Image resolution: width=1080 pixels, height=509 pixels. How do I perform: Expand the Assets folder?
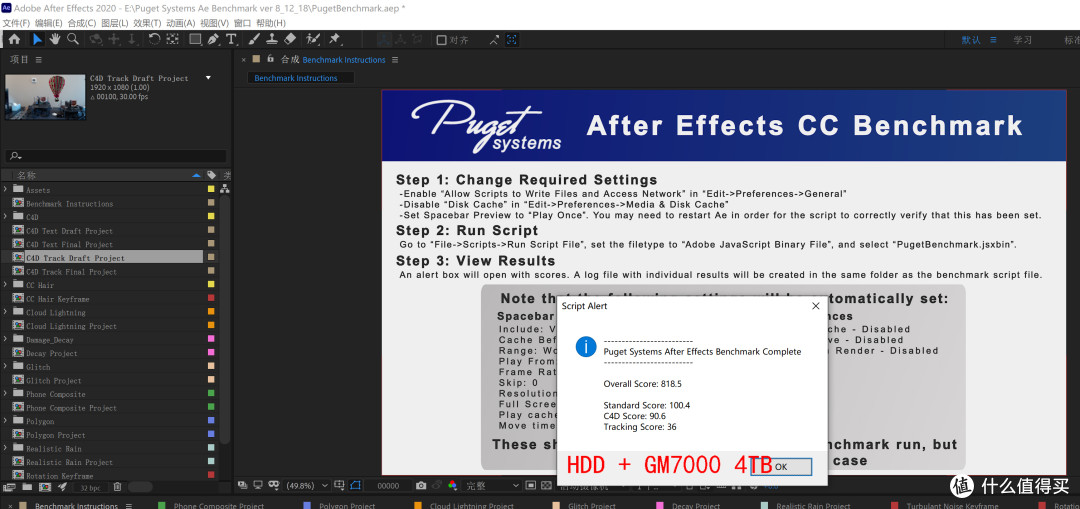tap(6, 189)
